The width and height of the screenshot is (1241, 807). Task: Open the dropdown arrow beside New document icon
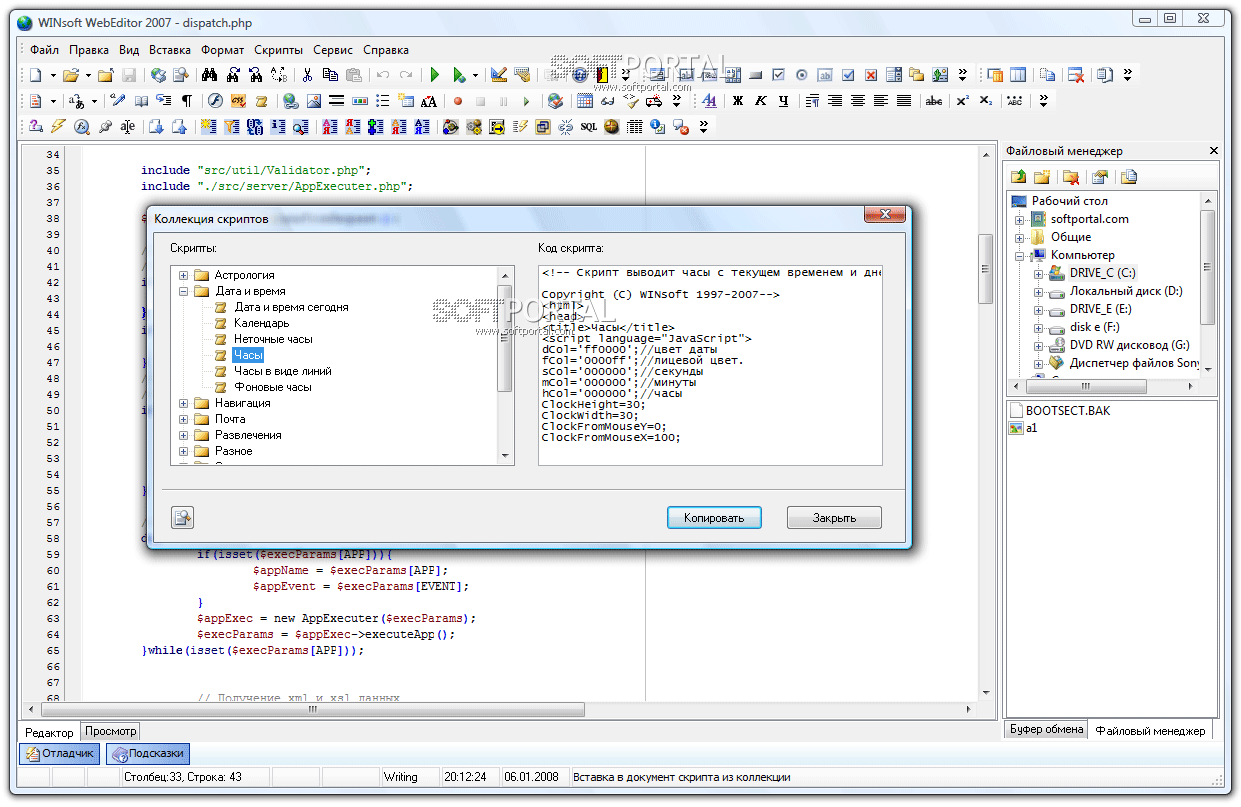coord(52,75)
